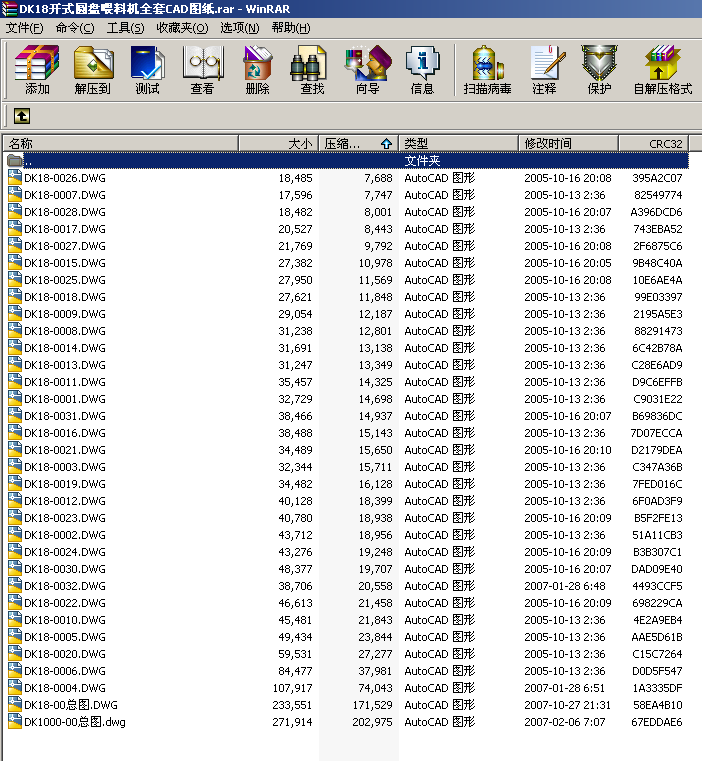Viewport: 702px width, 761px height.
Task: Open the 工具(S) menu
Action: coord(126,28)
